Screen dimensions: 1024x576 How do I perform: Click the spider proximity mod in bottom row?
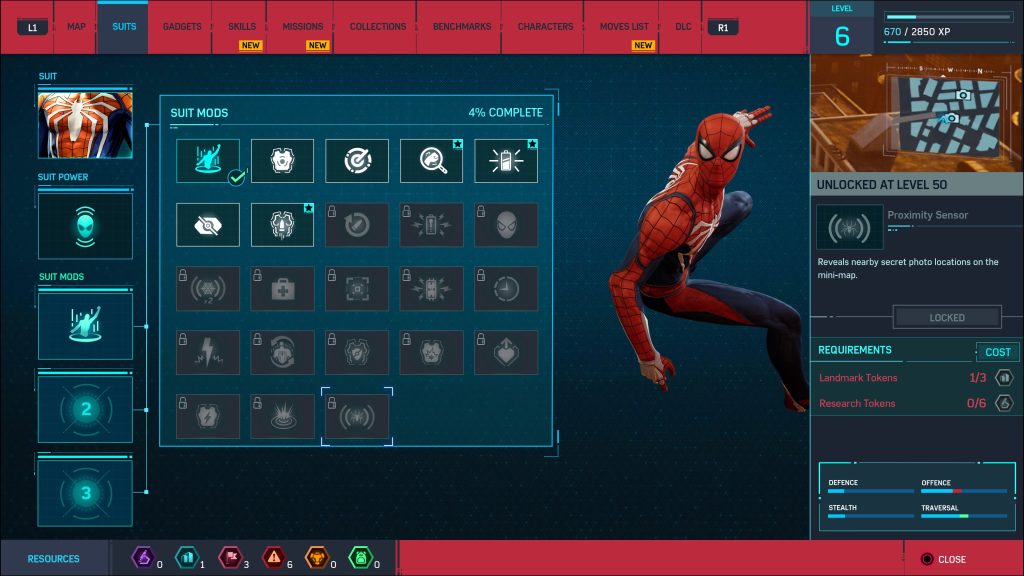point(357,416)
